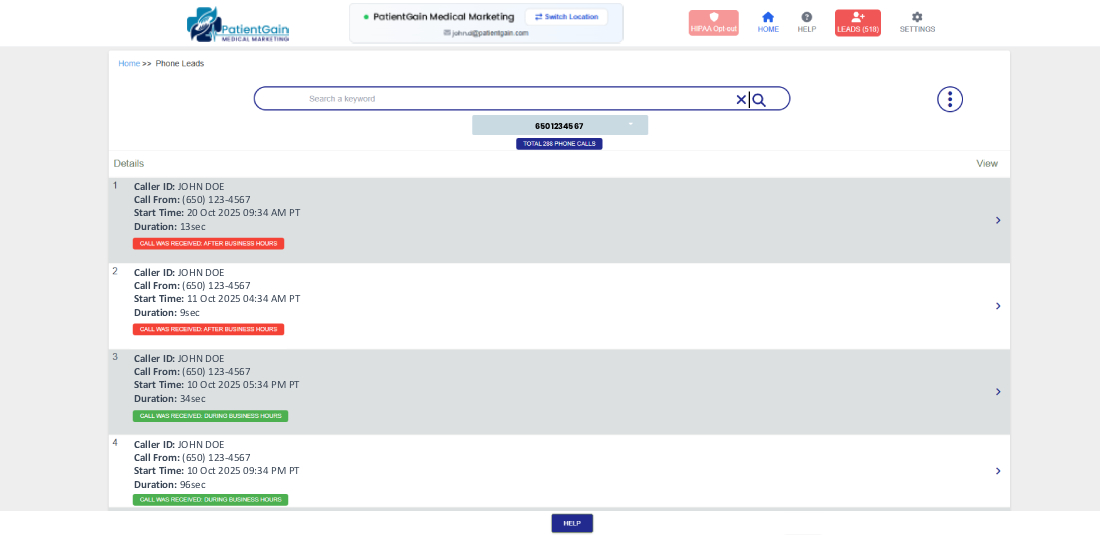Image resolution: width=1100 pixels, height=535 pixels.
Task: View call from 10 Oct 2025 05:34 PM
Action: [x=998, y=392]
